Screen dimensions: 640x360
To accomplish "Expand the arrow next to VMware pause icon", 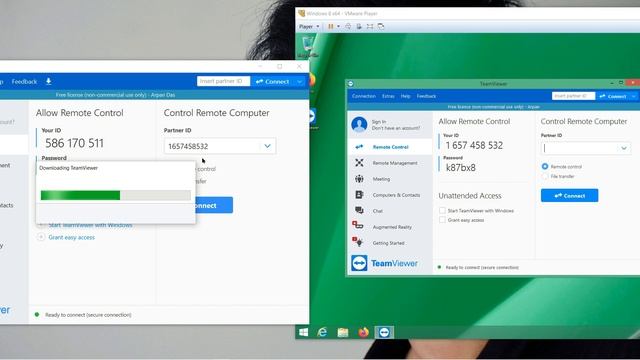I will tap(338, 27).
